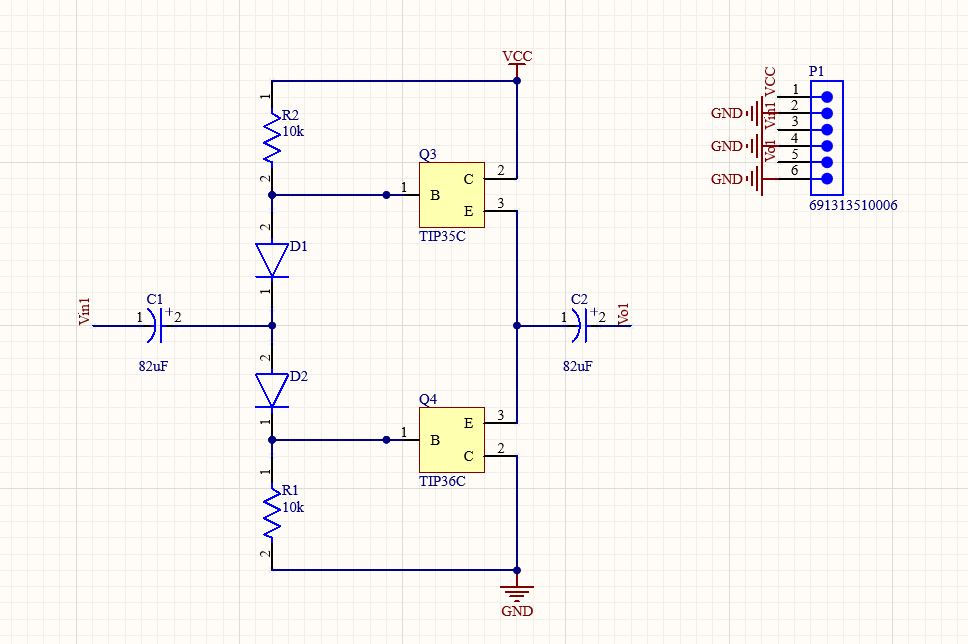Screen dimensions: 968x644
Task: Click junction where C1 meets the diodes
Action: (x=272, y=325)
